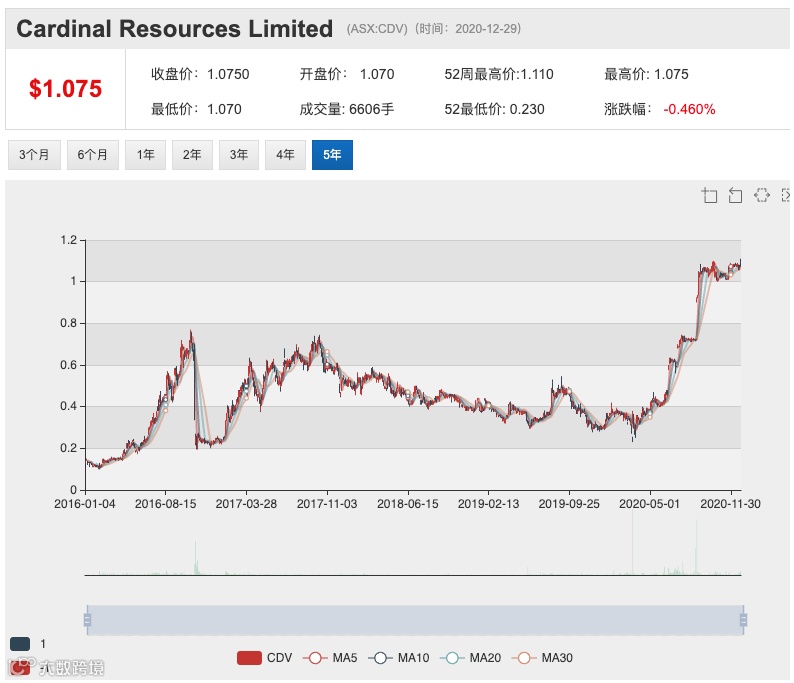
Task: Switch chart range to 6个月
Action: (93, 155)
